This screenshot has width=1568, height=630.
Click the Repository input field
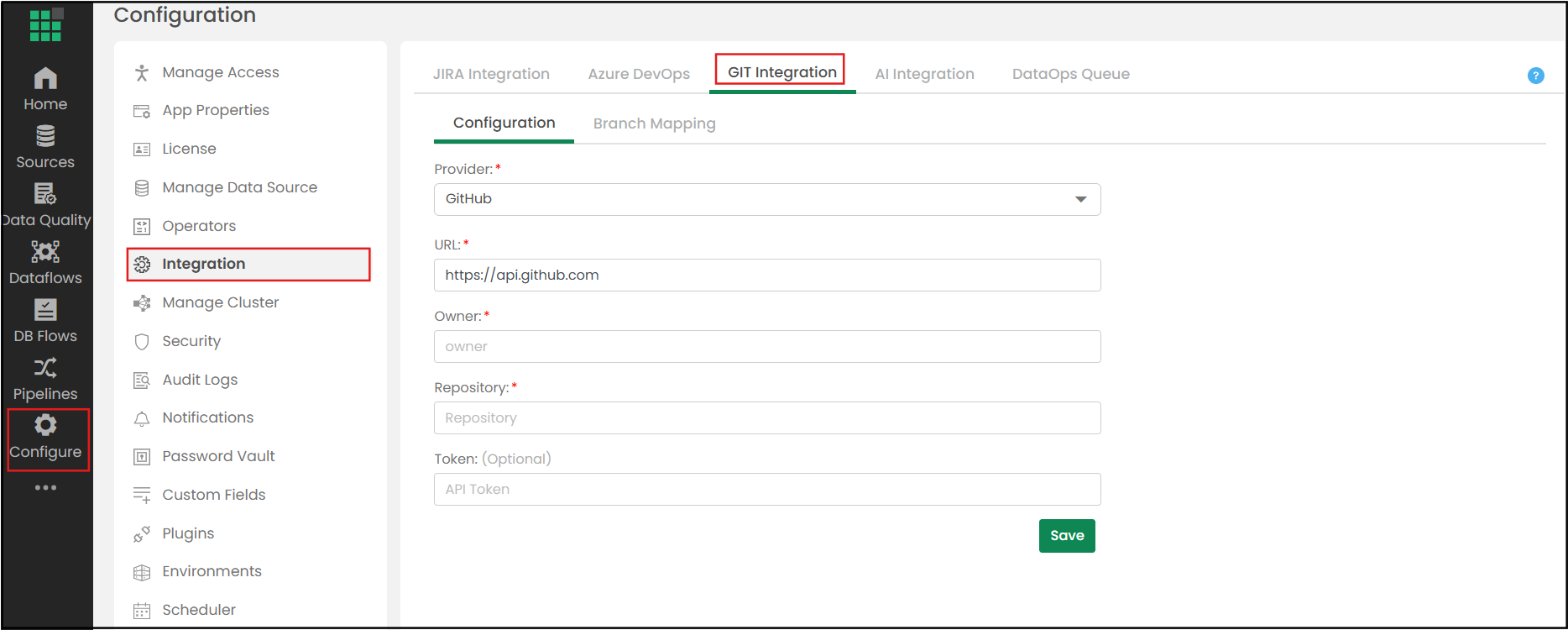pos(767,417)
